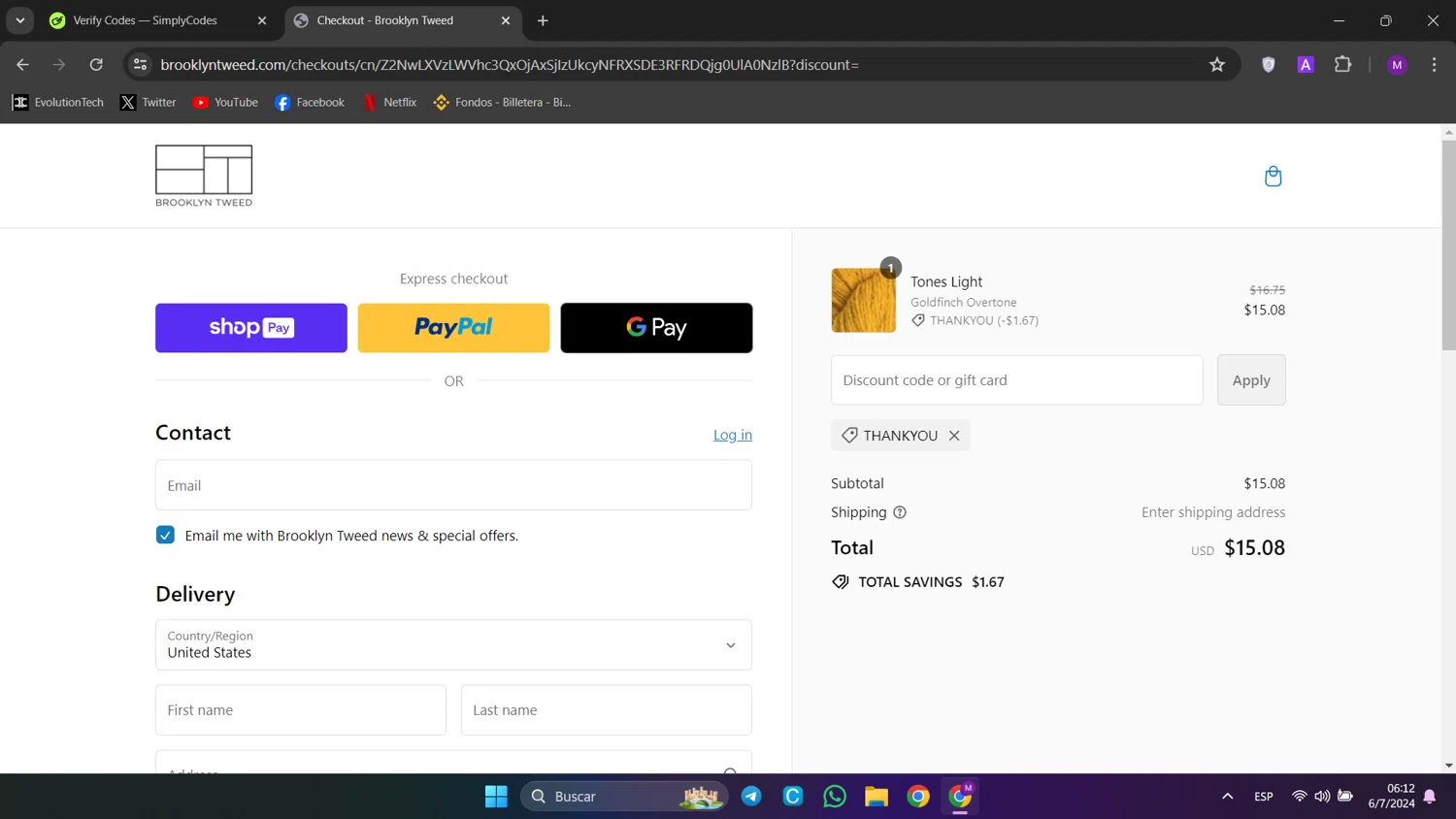Open notifications bell in taskbar
The image size is (1456, 819).
coord(1430,797)
